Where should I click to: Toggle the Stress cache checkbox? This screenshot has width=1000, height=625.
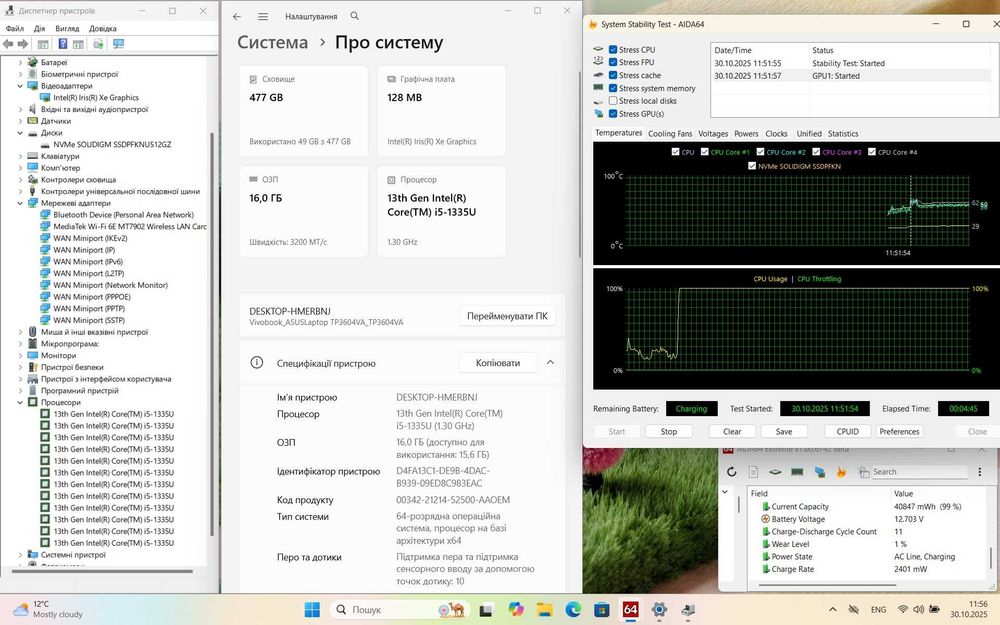pos(613,75)
